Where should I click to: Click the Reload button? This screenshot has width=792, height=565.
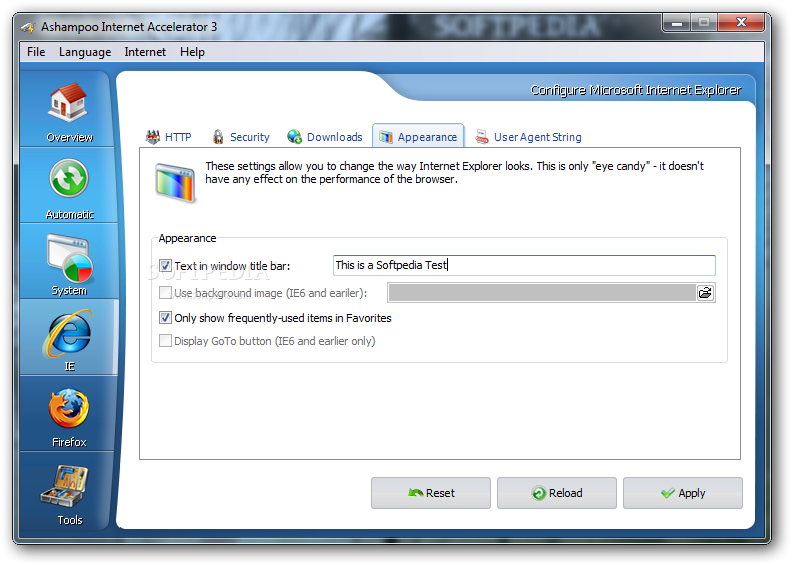click(x=557, y=493)
